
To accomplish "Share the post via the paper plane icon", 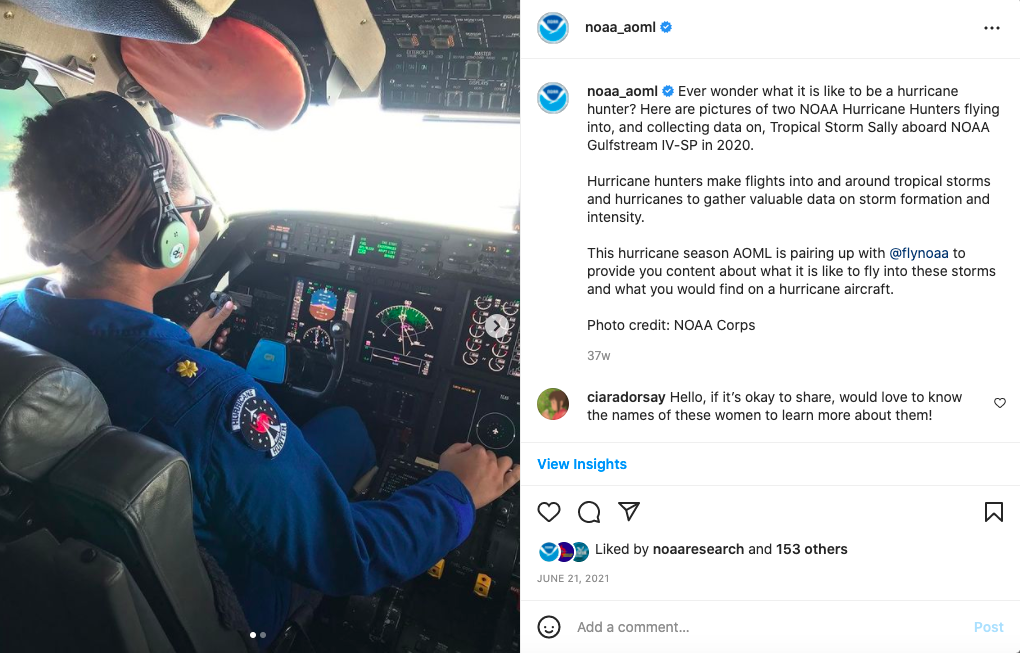I will (x=628, y=511).
